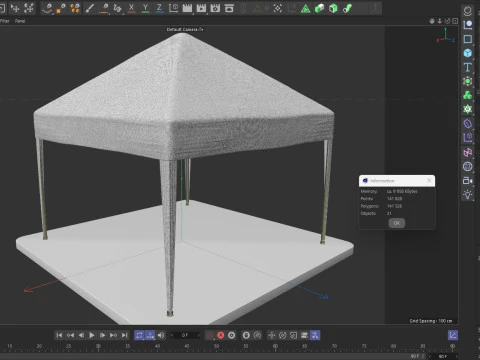The height and width of the screenshot is (360, 480).
Task: Go to next keyframe
Action: (x=113, y=335)
